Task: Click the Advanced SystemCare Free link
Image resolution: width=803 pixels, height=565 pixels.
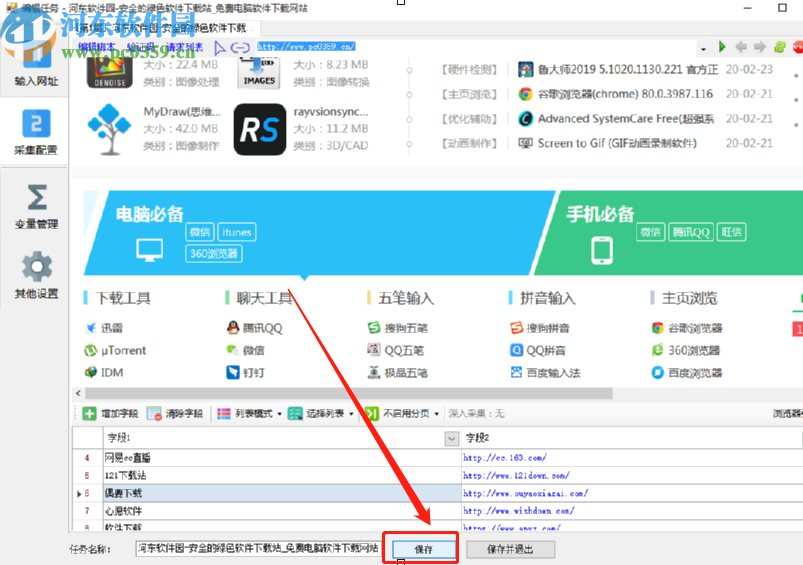Action: 626,118
